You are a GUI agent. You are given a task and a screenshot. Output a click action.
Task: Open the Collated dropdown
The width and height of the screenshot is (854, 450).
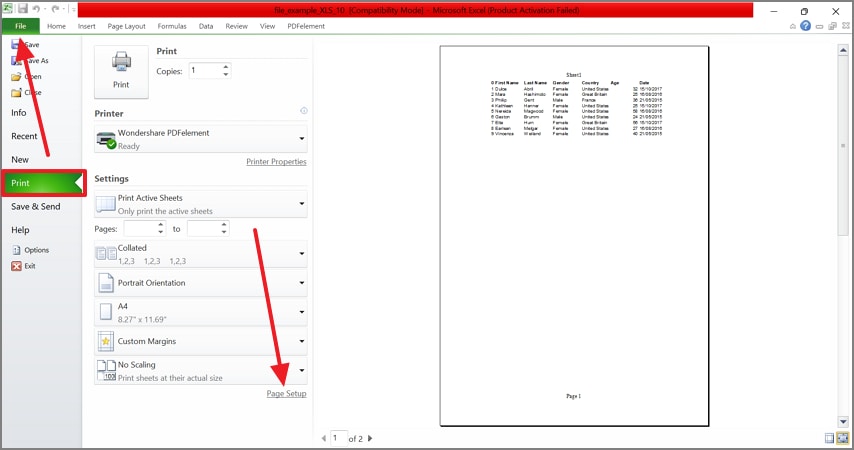(201, 254)
